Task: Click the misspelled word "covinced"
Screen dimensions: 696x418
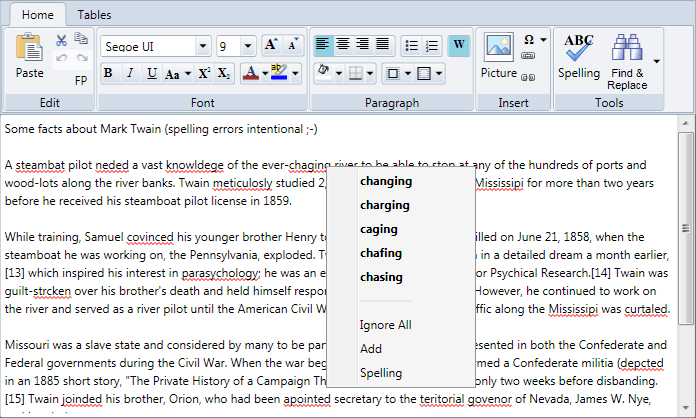Action: (150, 237)
